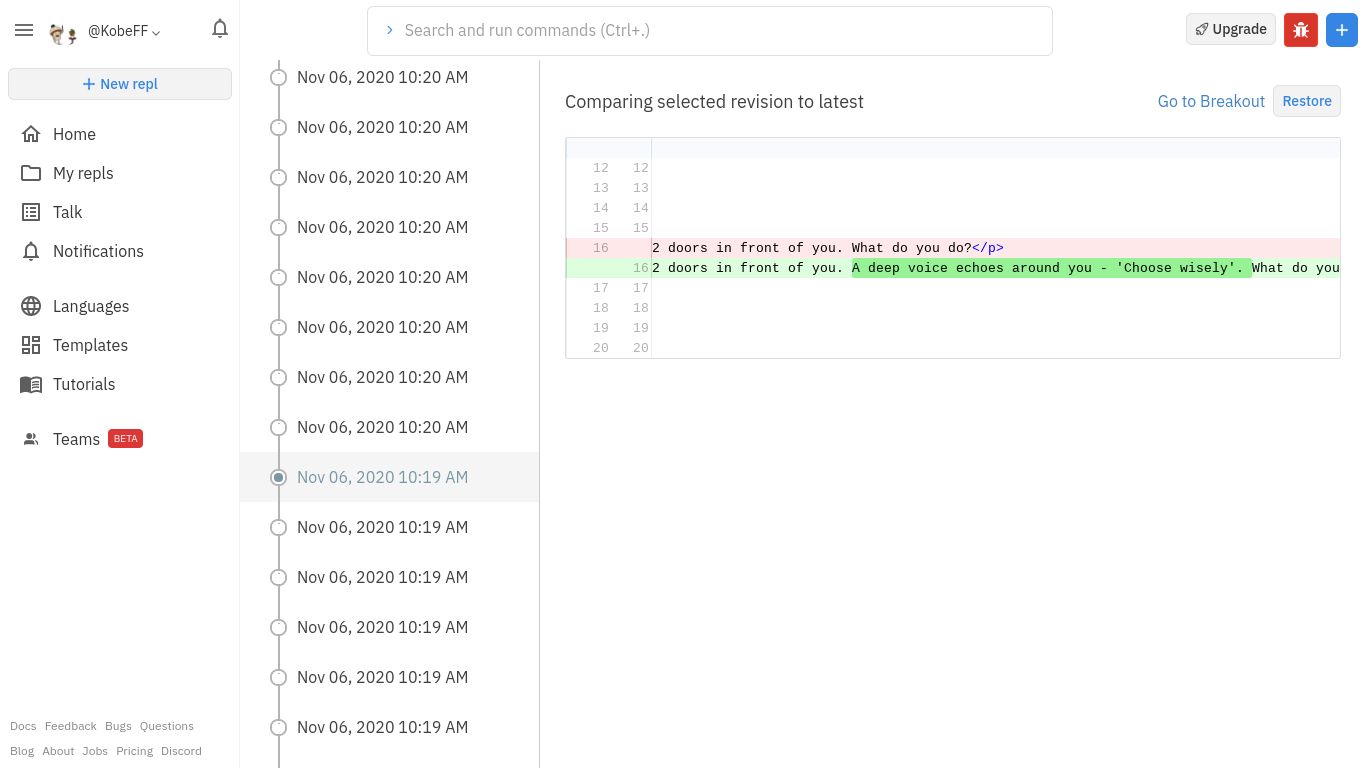Click the Templates grid icon
The width and height of the screenshot is (1366, 768).
tap(31, 345)
